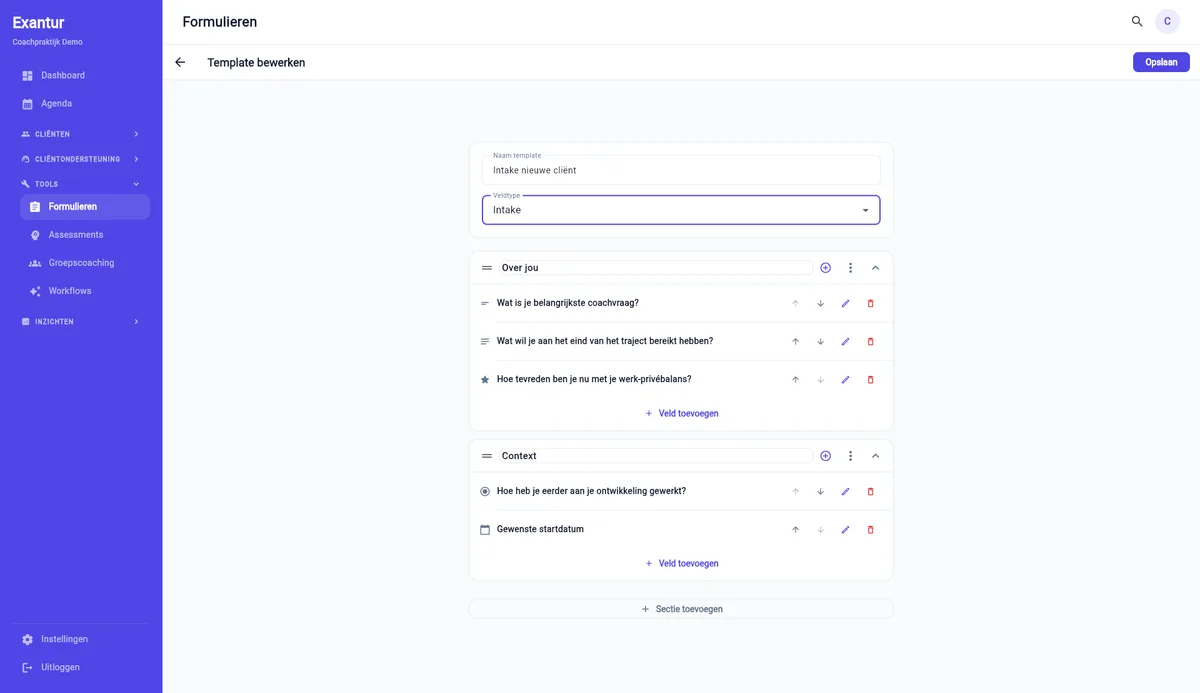The width and height of the screenshot is (1200, 693).
Task: Open three-dot menu of Over jou section
Action: (x=850, y=268)
